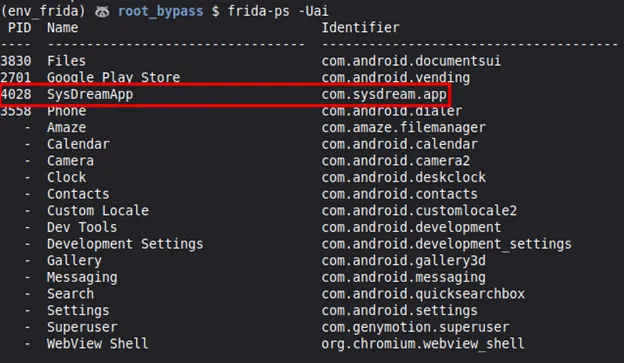Select identifier 'com.android.development'

click(411, 227)
